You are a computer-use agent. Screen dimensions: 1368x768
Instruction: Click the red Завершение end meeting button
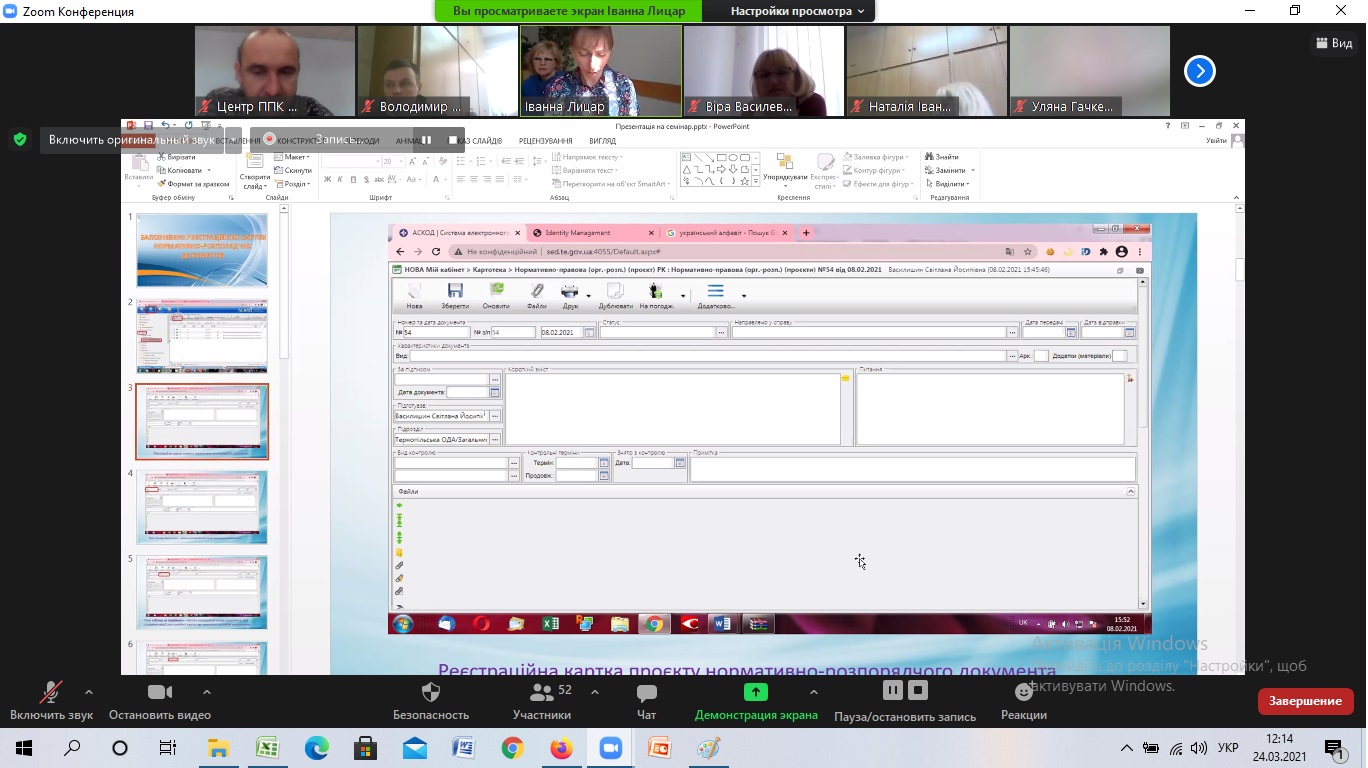(x=1305, y=701)
